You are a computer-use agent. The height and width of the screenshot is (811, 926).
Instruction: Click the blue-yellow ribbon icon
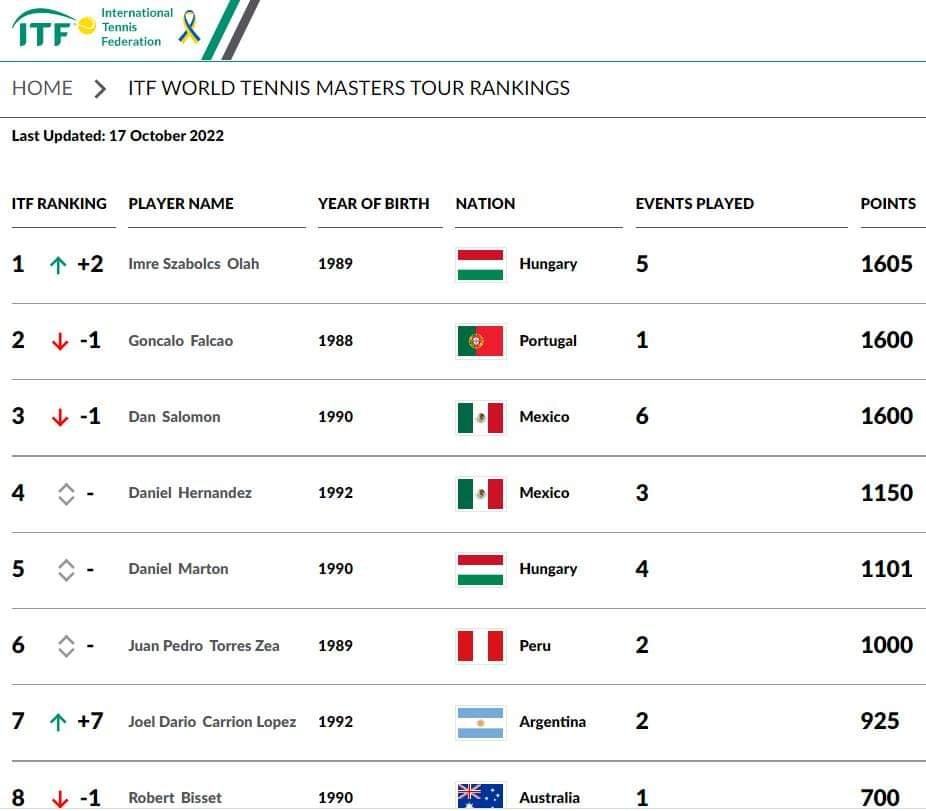tap(189, 27)
